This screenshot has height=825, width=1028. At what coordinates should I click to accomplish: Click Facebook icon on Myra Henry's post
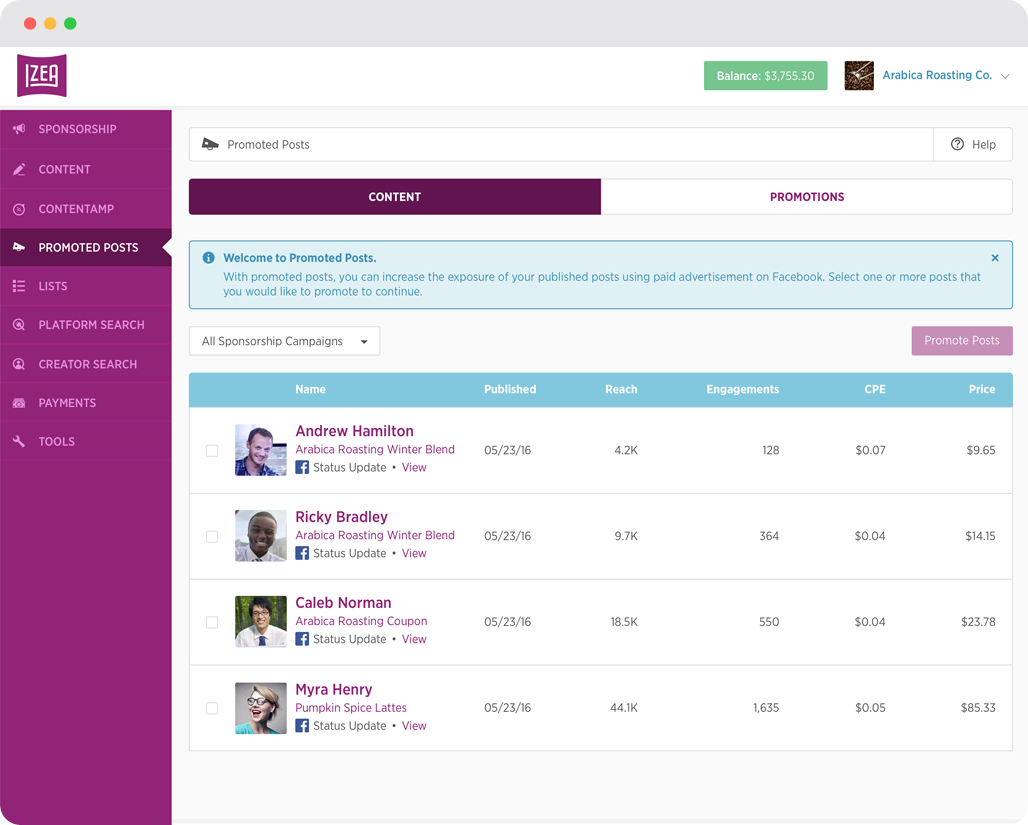tap(302, 726)
